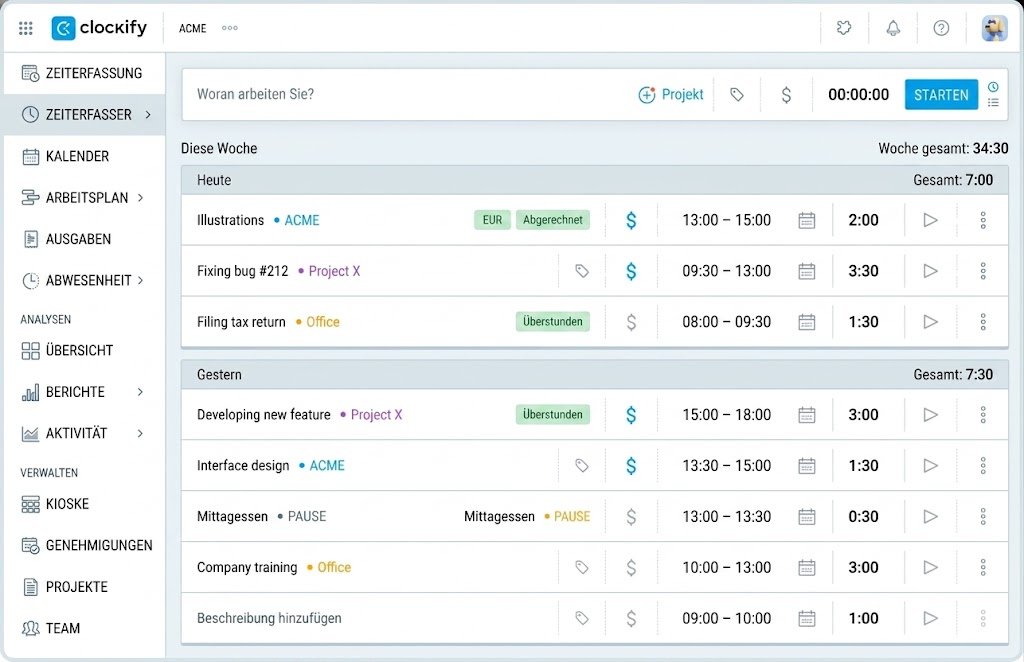
Task: Go to Zeiterfassung in the sidebar
Action: pos(84,73)
